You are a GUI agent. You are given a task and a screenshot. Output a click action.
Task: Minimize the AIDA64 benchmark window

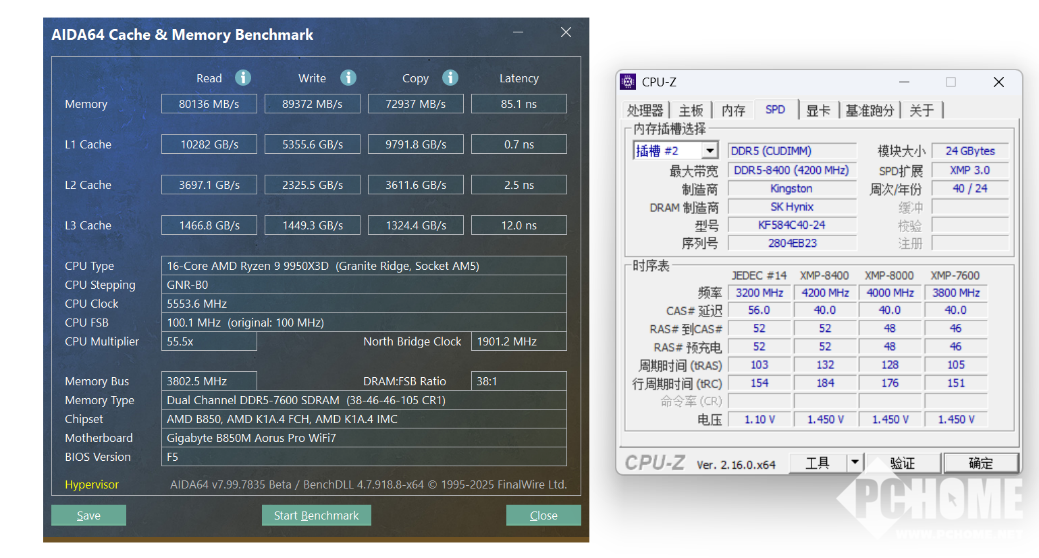[x=518, y=32]
